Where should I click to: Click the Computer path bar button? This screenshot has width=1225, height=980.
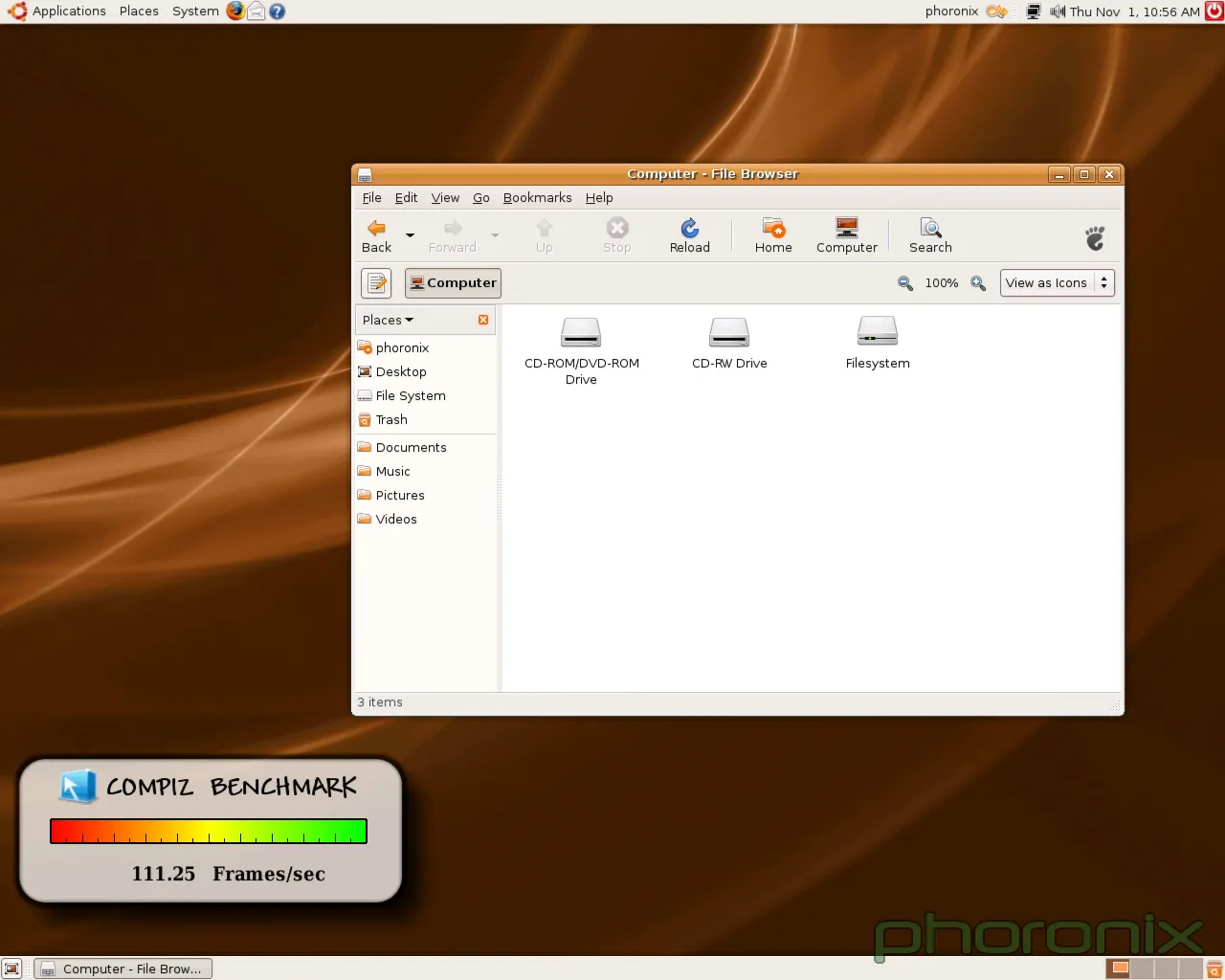(x=453, y=283)
